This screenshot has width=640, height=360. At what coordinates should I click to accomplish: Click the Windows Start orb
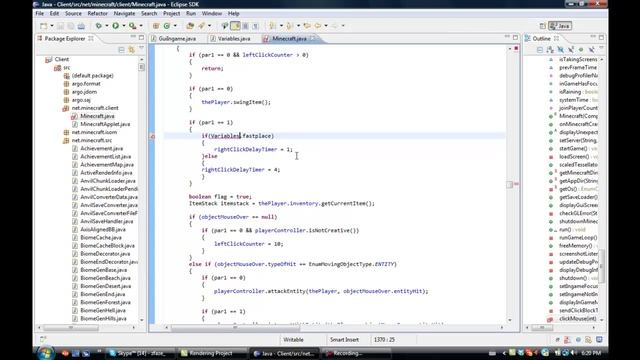click(45, 353)
